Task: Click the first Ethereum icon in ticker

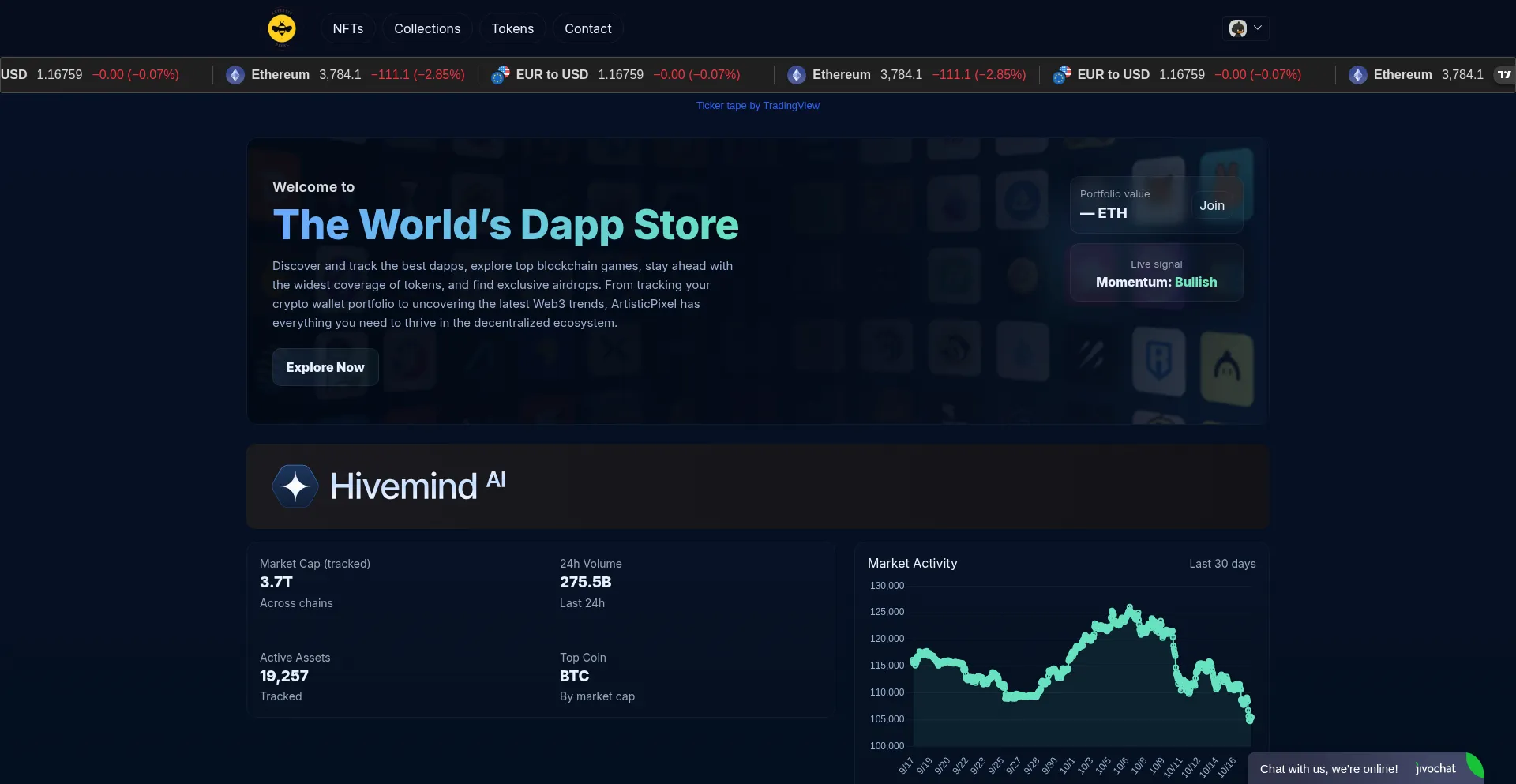Action: pos(235,75)
